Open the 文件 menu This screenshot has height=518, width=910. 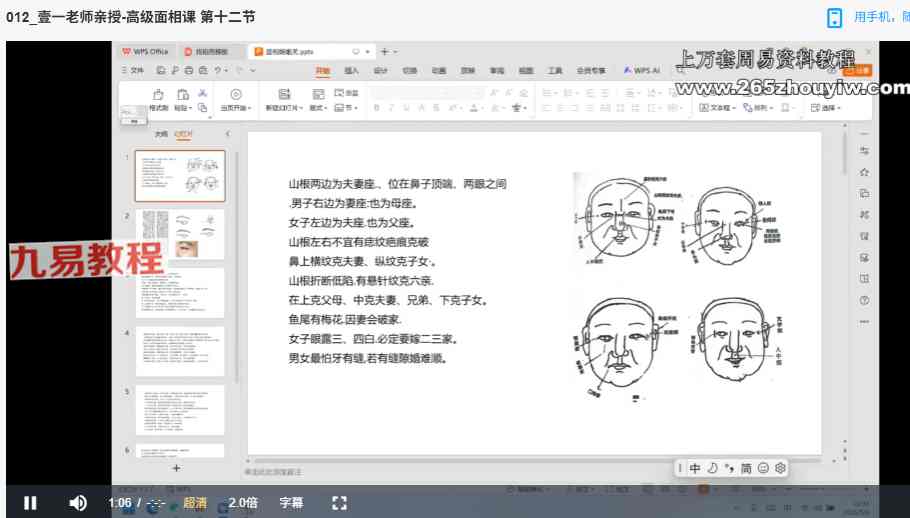[x=132, y=71]
